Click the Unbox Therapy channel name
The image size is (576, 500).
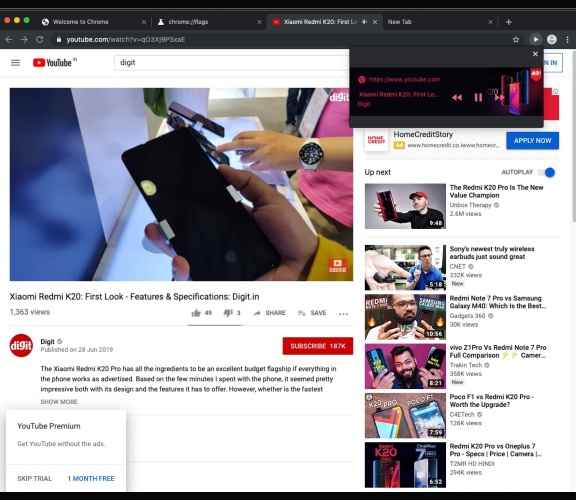click(470, 205)
